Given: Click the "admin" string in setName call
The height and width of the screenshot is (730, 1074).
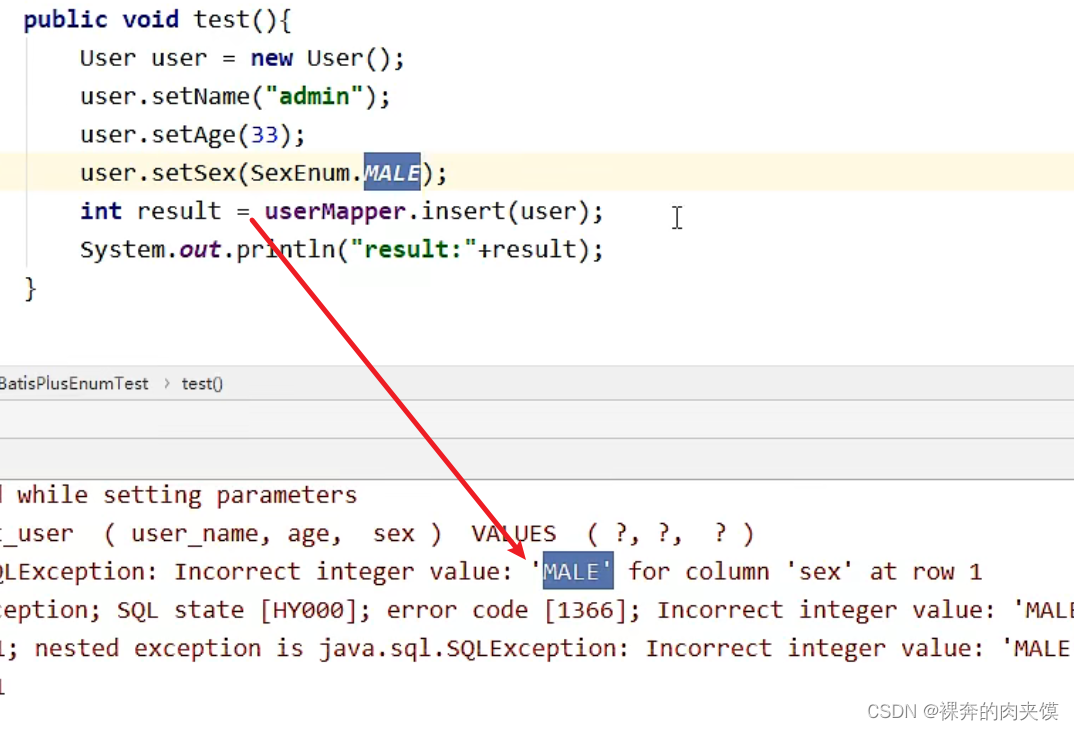Looking at the screenshot, I should click(x=314, y=96).
